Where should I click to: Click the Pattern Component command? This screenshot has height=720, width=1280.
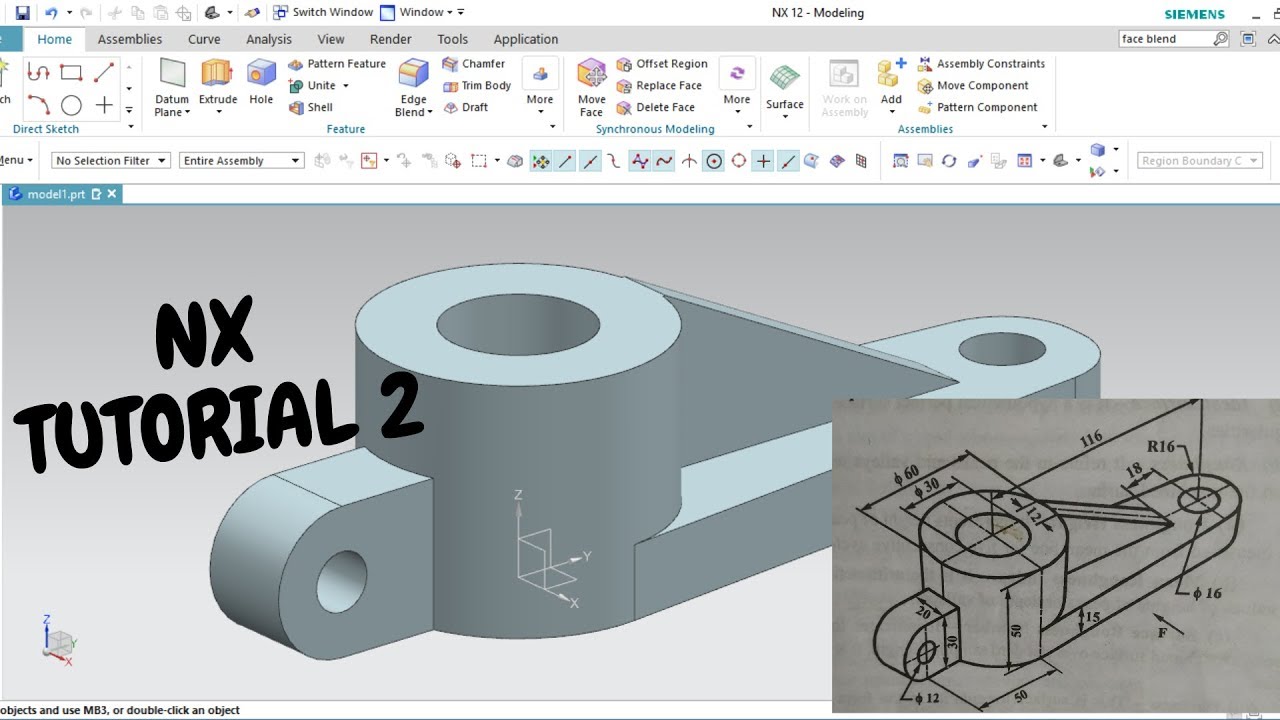pos(977,108)
